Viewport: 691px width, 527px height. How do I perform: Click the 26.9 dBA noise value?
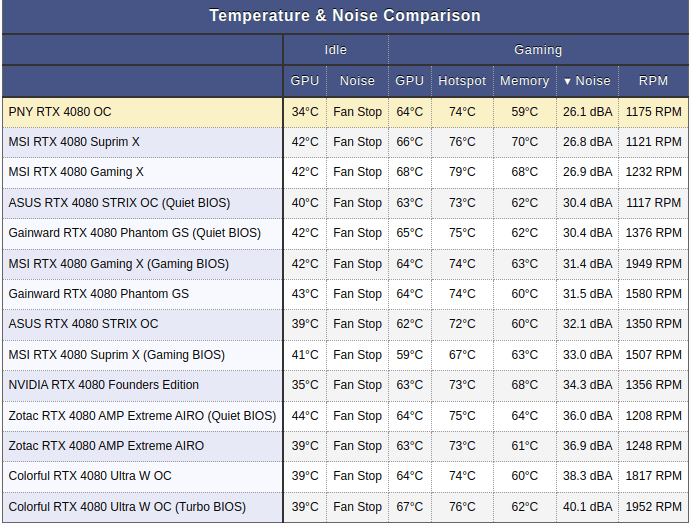click(587, 172)
